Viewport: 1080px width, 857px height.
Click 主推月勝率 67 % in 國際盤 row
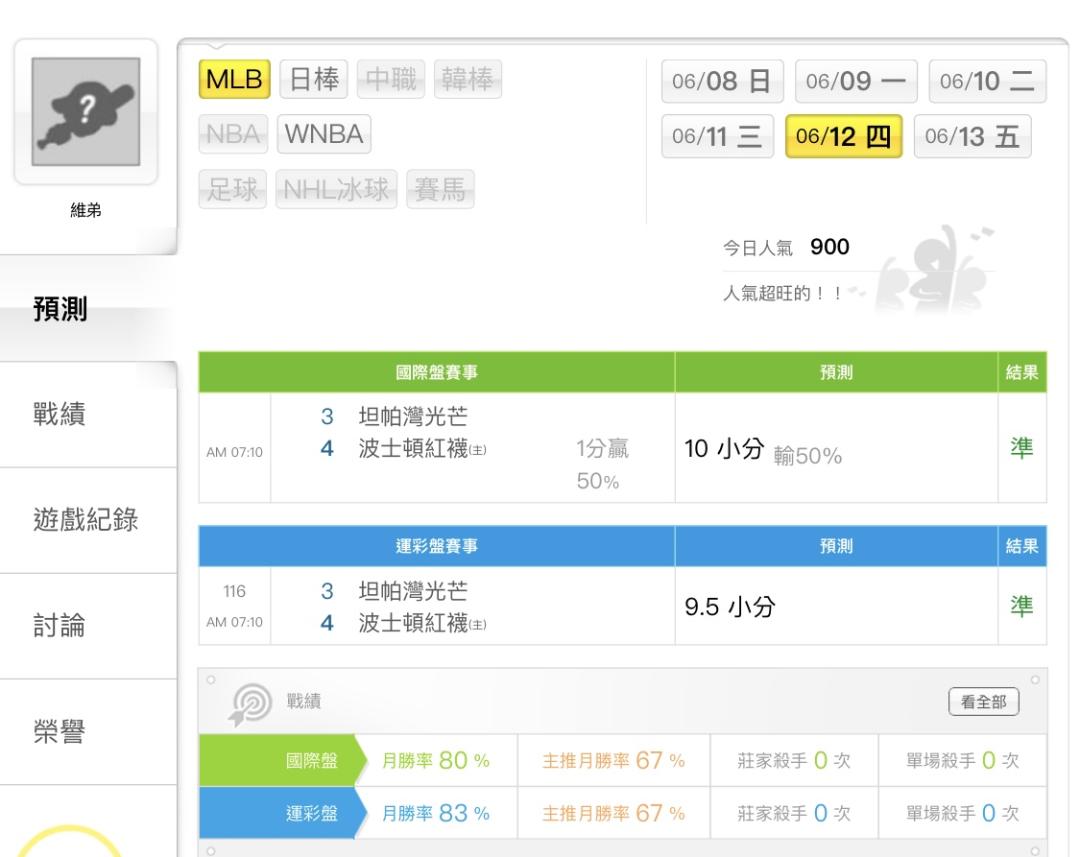(614, 761)
